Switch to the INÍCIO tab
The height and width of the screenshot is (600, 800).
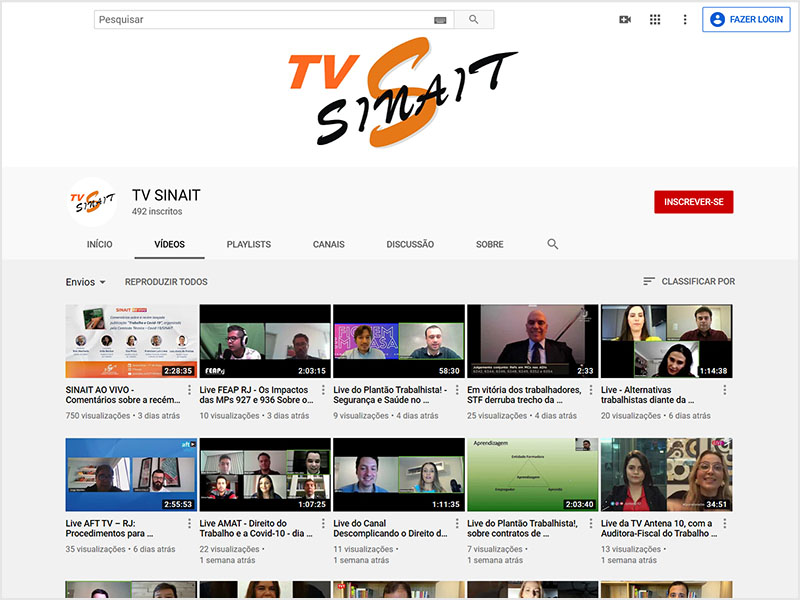[99, 244]
